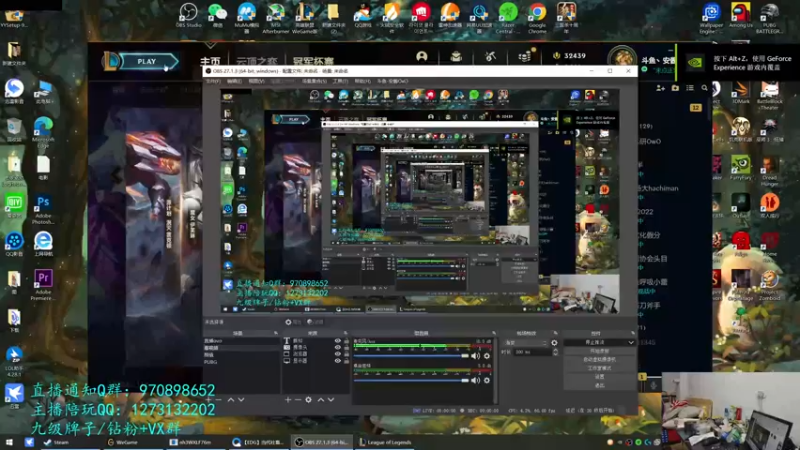The width and height of the screenshot is (800, 450).
Task: Open Wallpaper Engine desktop shortcut
Action: pos(711,17)
